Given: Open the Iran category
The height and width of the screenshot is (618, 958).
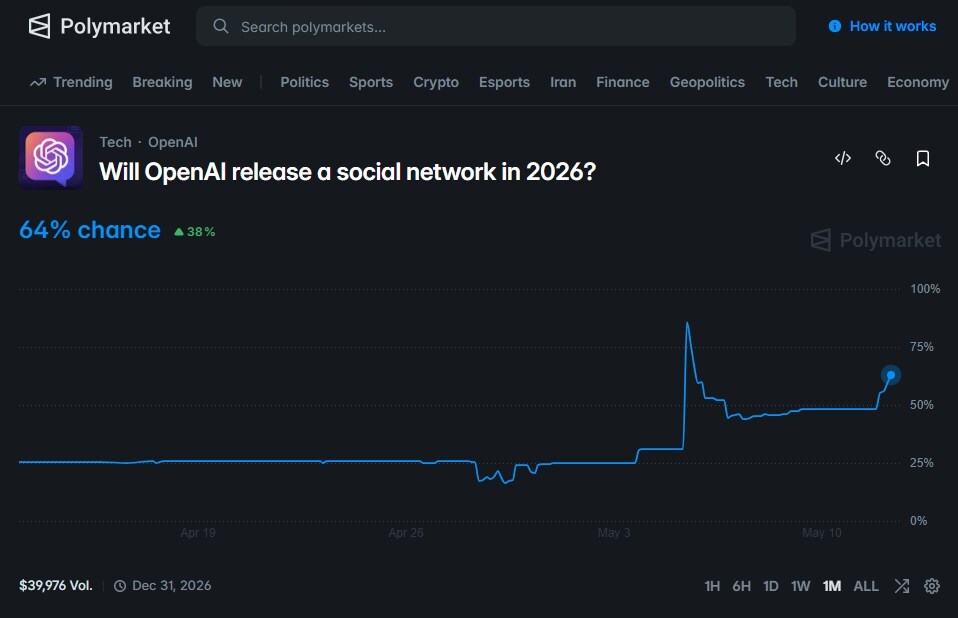Looking at the screenshot, I should pyautogui.click(x=563, y=82).
